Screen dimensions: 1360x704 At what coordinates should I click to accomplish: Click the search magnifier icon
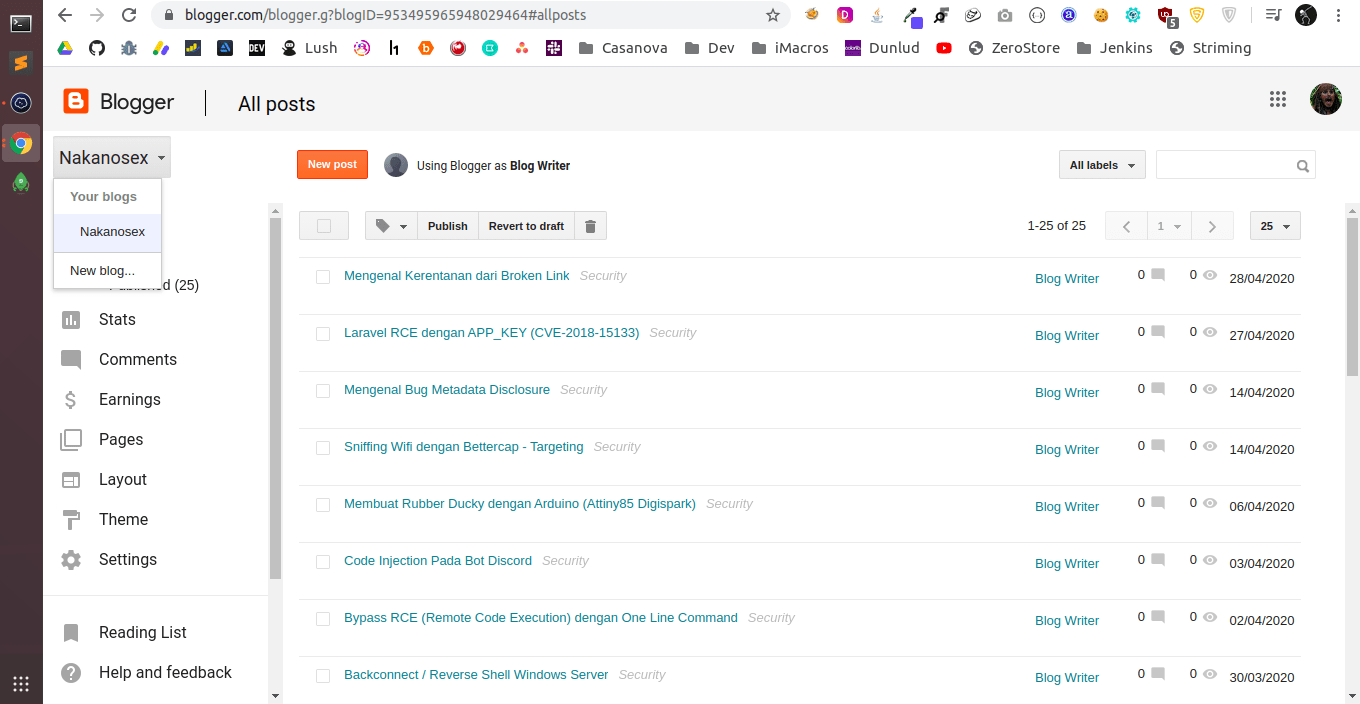[x=1302, y=164]
